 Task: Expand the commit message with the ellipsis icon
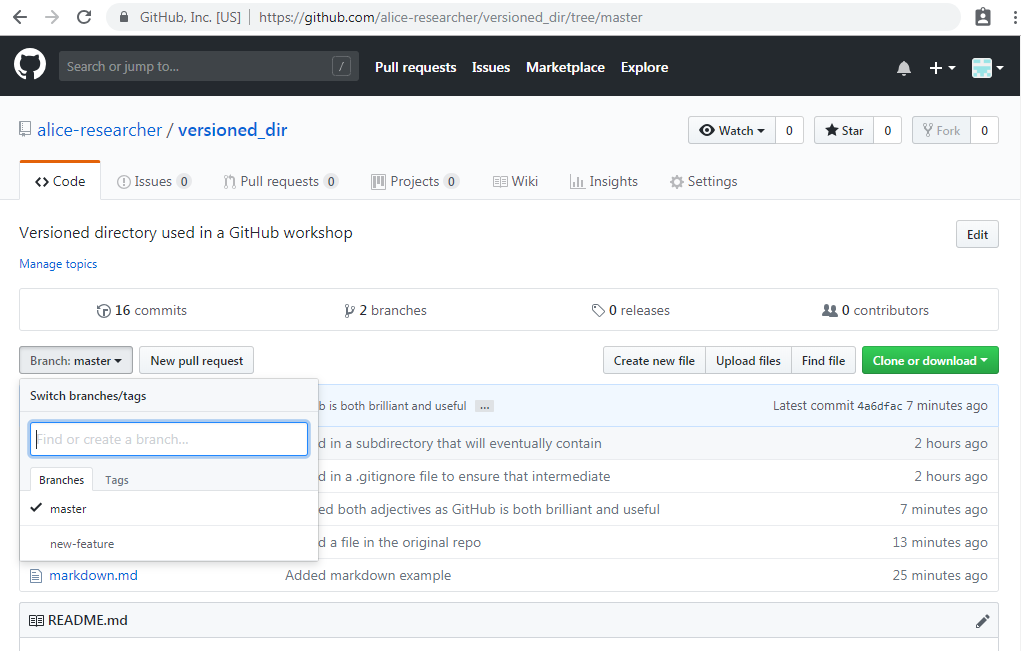(x=484, y=405)
